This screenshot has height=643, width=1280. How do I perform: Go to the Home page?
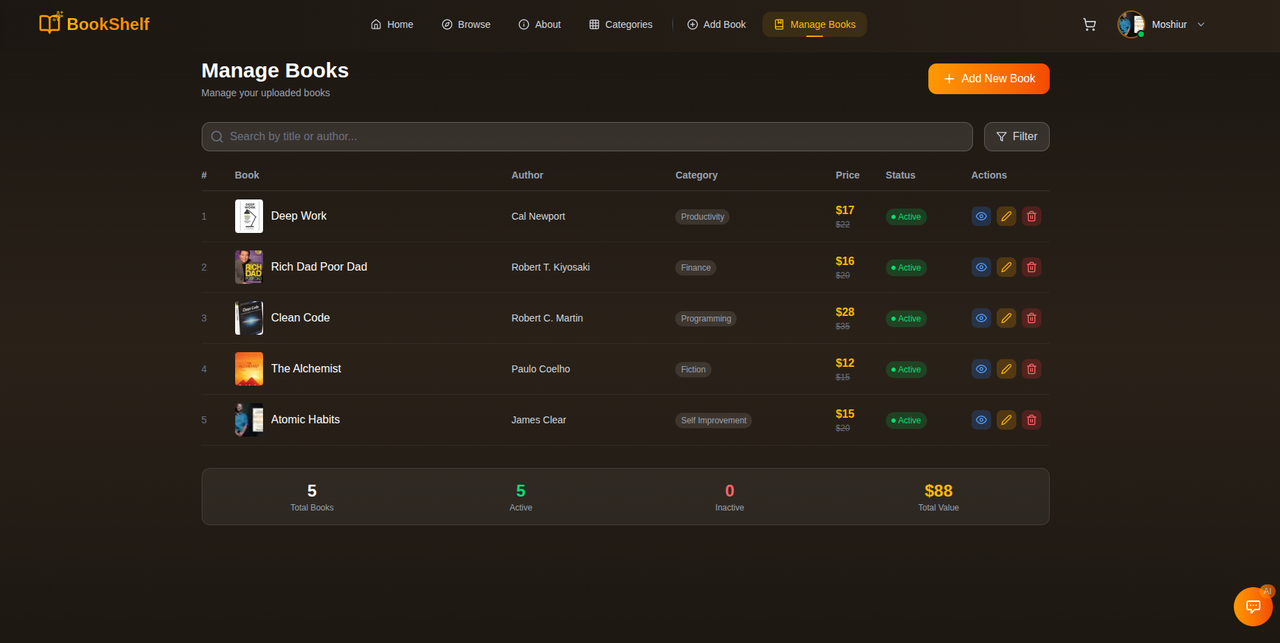(x=391, y=24)
